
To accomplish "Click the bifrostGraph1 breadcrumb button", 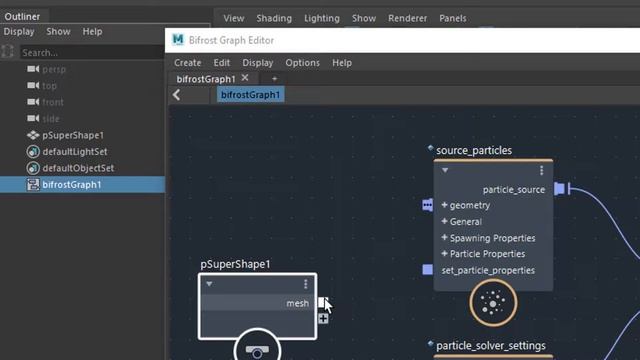I will pyautogui.click(x=251, y=95).
